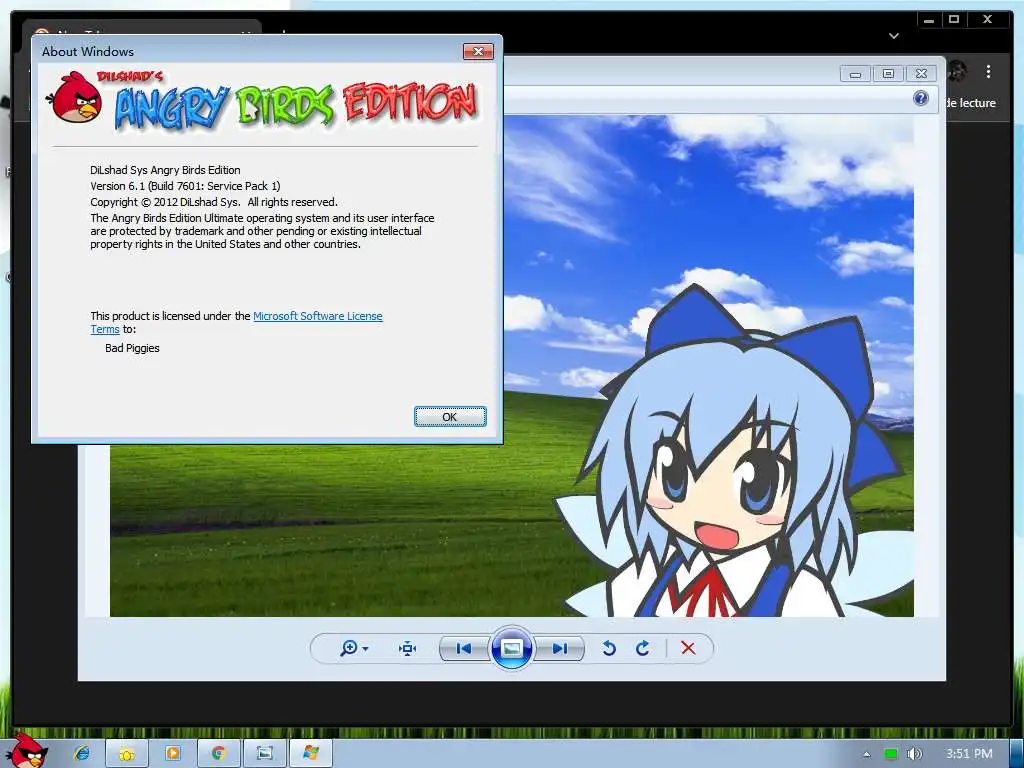
Task: Select the Photo Viewer taskbar button
Action: coord(264,754)
